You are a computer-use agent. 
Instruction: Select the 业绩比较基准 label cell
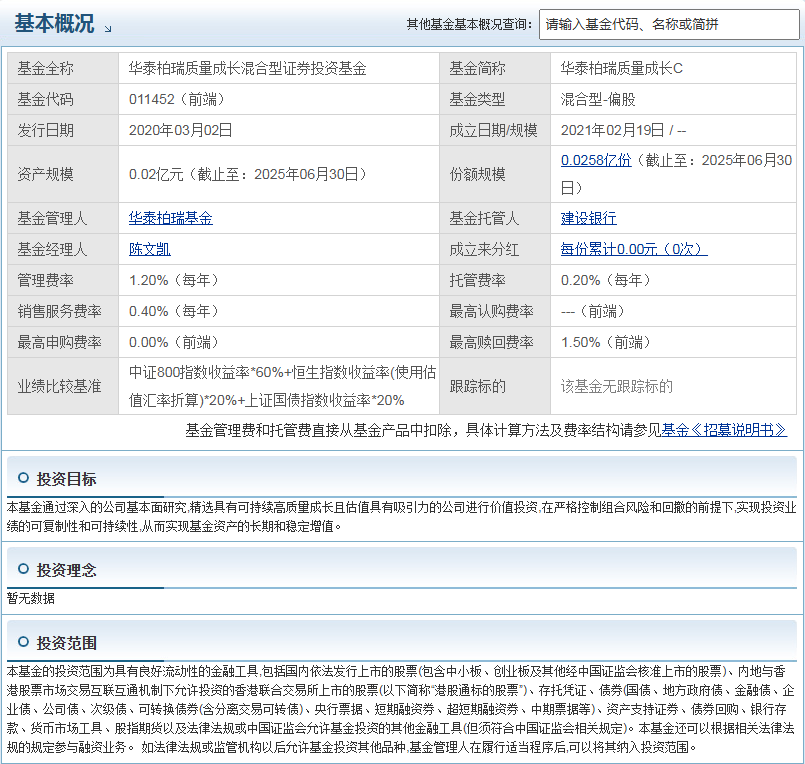tap(63, 386)
